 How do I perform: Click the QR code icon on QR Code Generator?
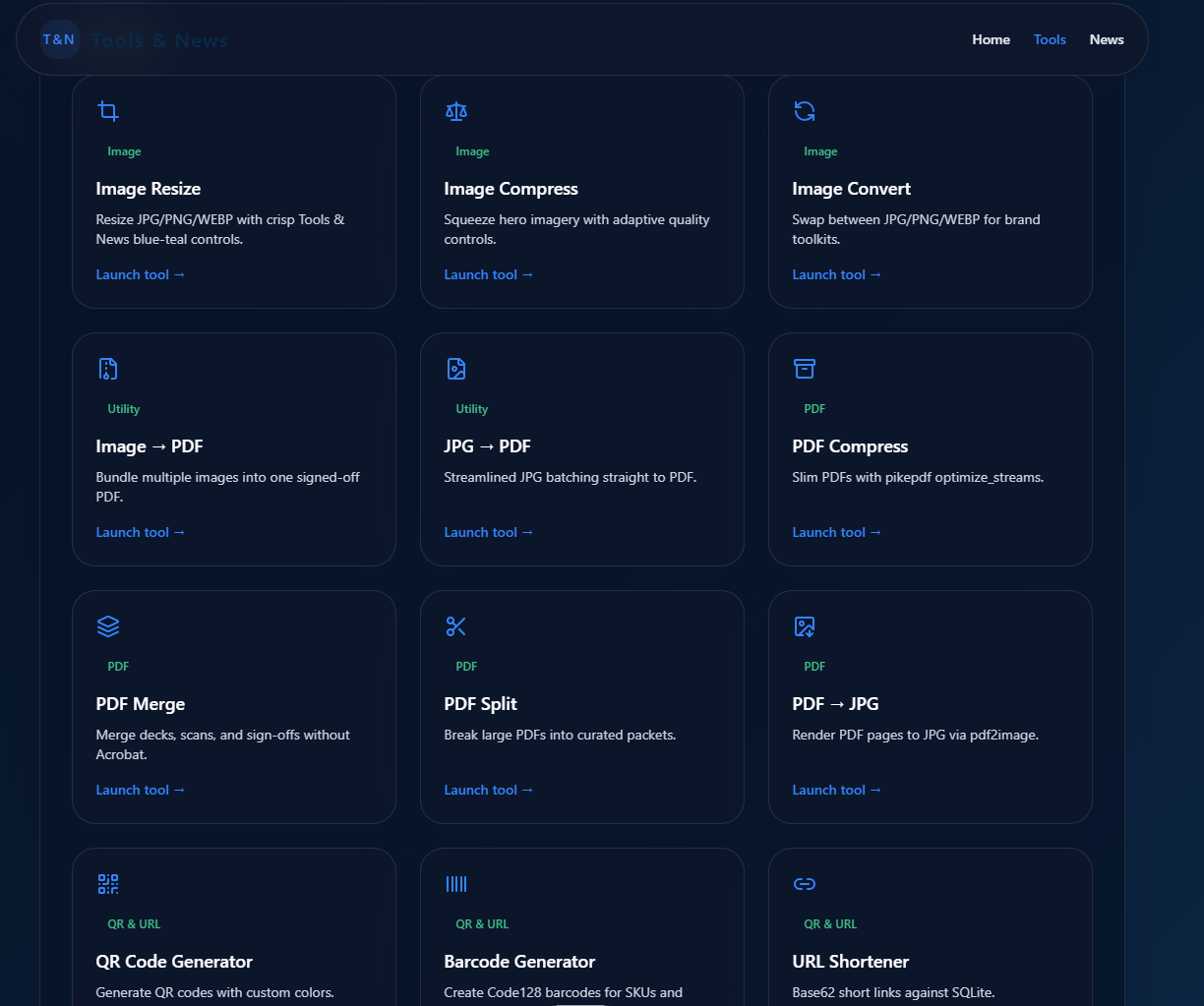coord(108,884)
